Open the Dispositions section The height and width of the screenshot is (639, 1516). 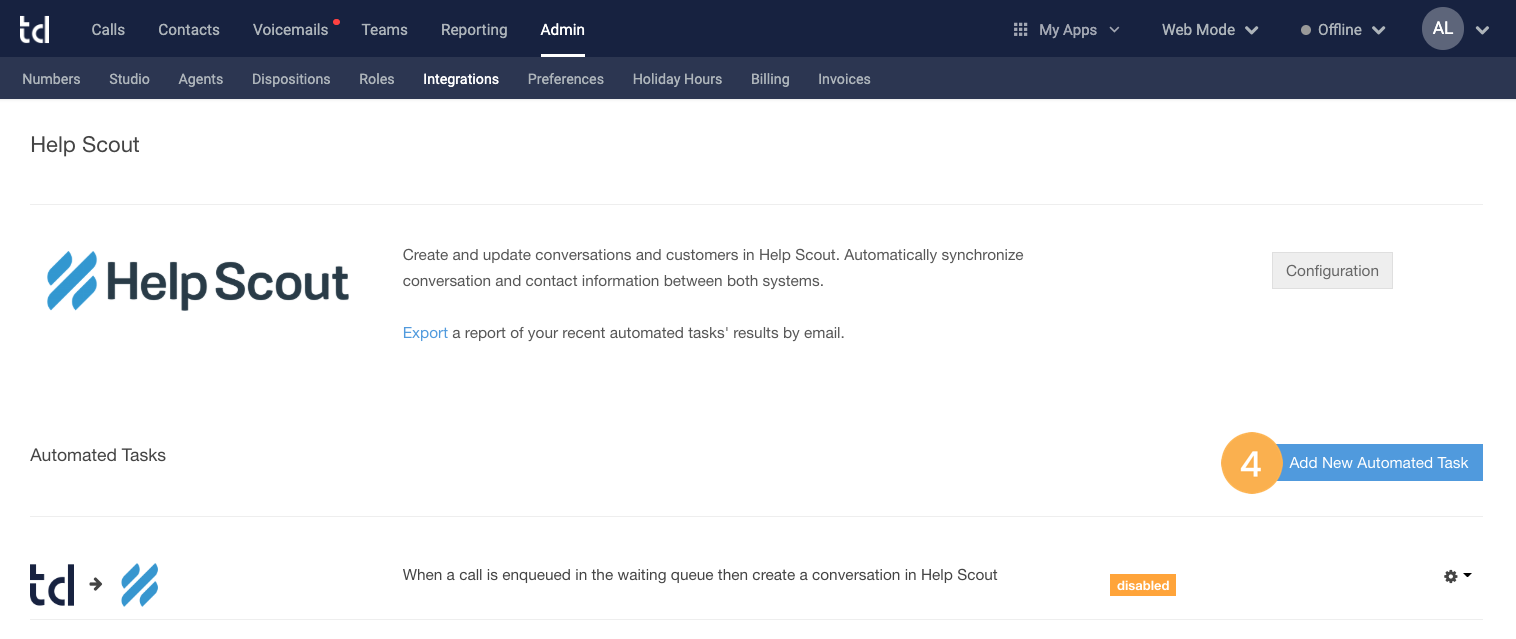[291, 79]
